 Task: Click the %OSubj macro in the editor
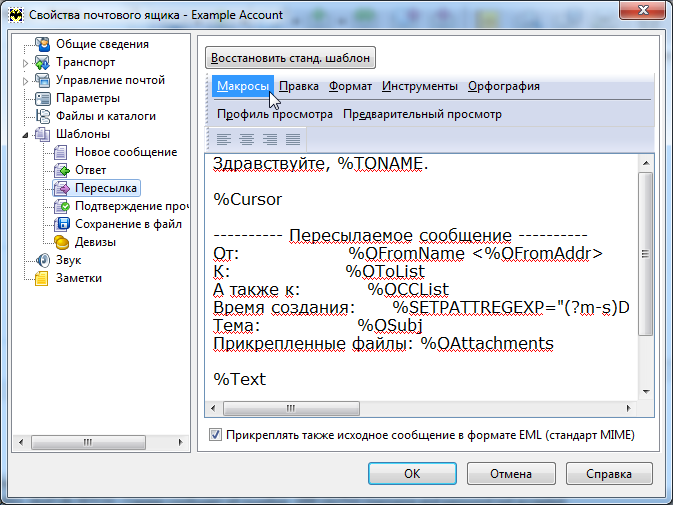(390, 325)
